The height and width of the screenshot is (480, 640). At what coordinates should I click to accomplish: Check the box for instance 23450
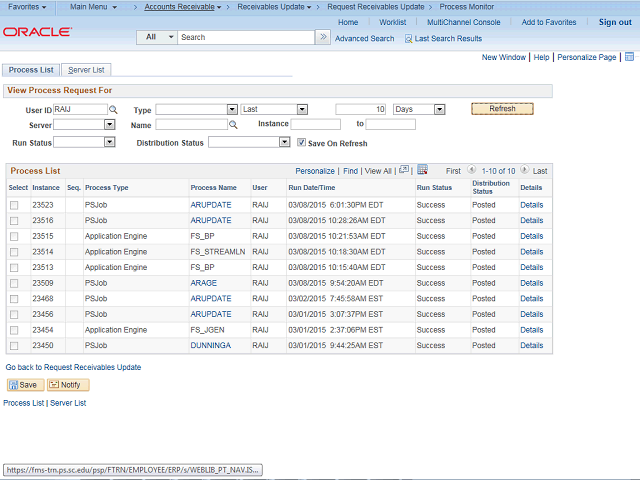(x=14, y=345)
